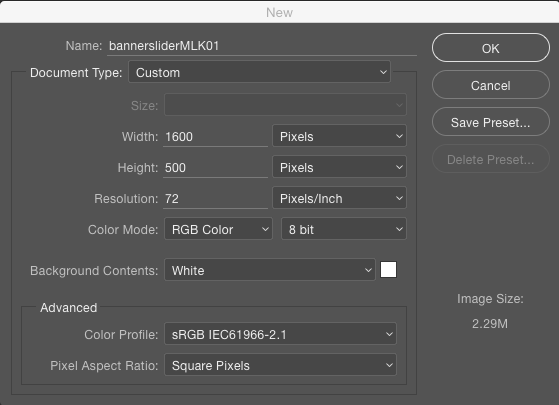Click the Height field showing 500

tap(215, 168)
